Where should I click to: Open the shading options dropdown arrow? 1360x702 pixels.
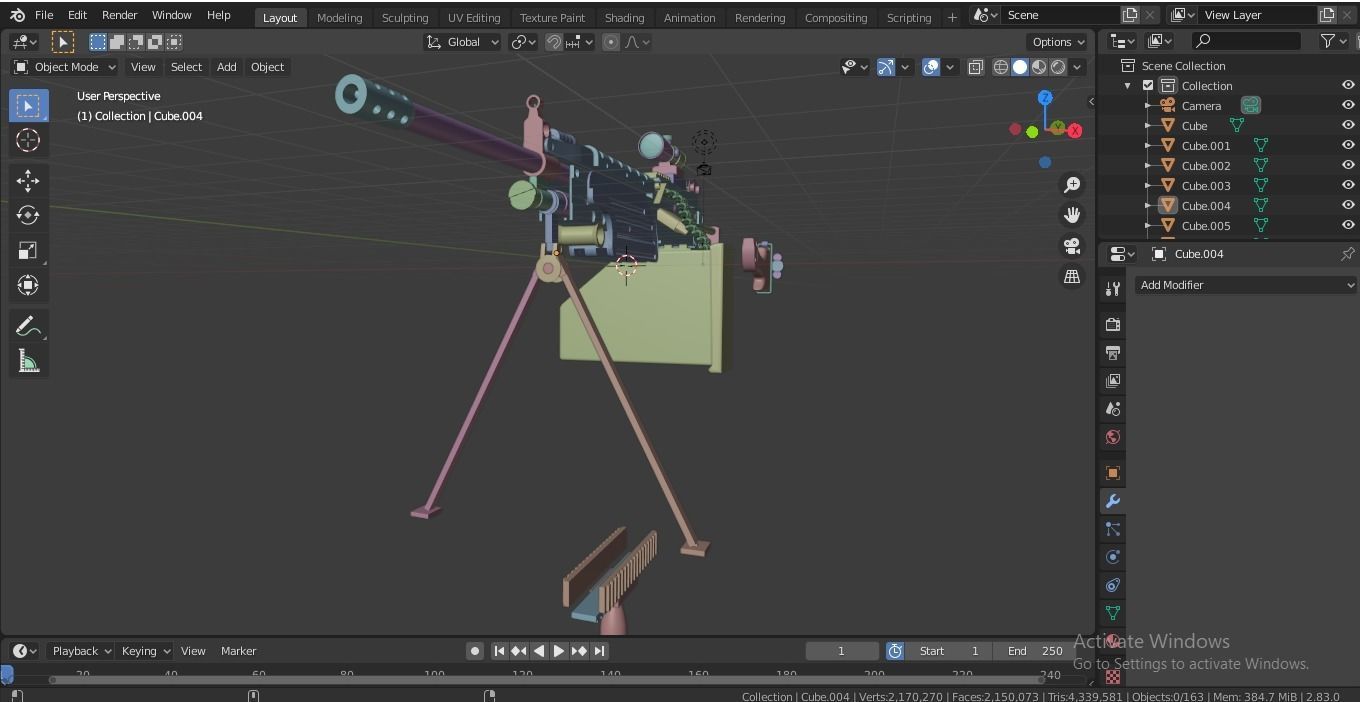(1078, 67)
